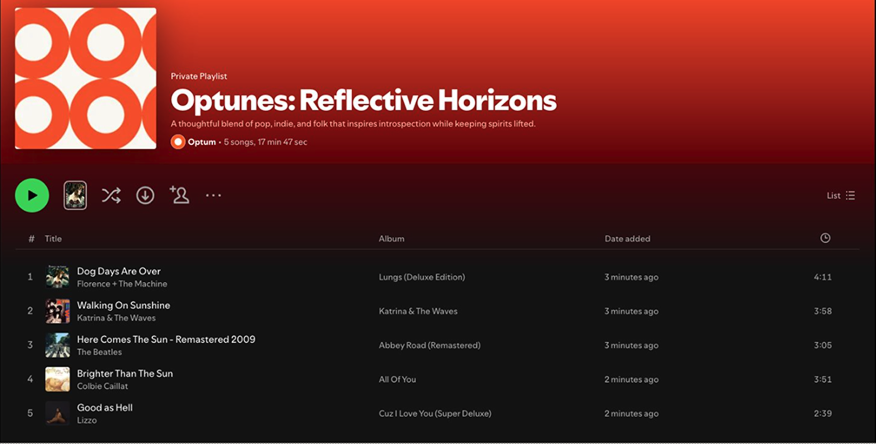The height and width of the screenshot is (444, 876).
Task: Open the Optum profile link
Action: coord(202,142)
